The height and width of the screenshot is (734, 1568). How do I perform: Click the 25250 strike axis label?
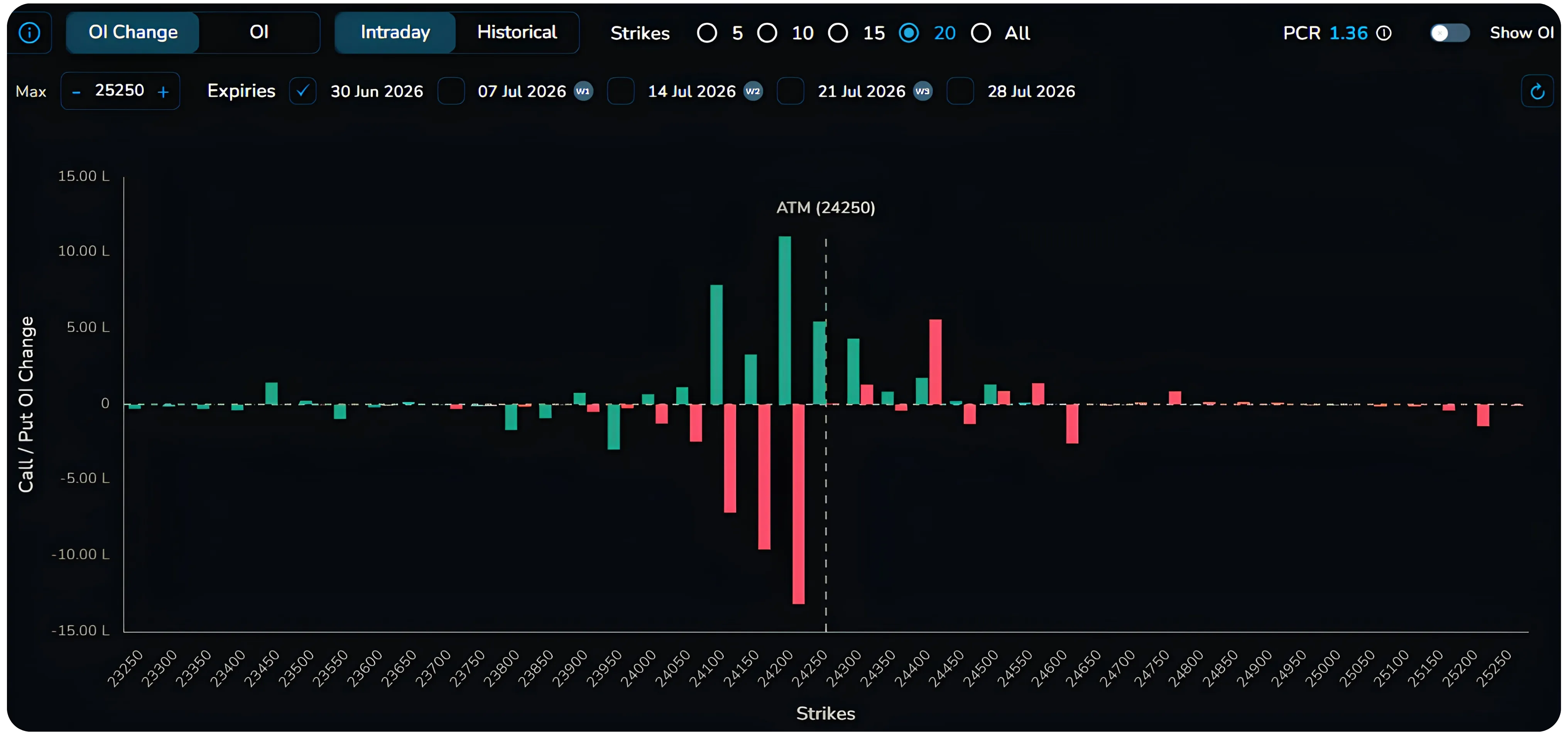(1494, 668)
